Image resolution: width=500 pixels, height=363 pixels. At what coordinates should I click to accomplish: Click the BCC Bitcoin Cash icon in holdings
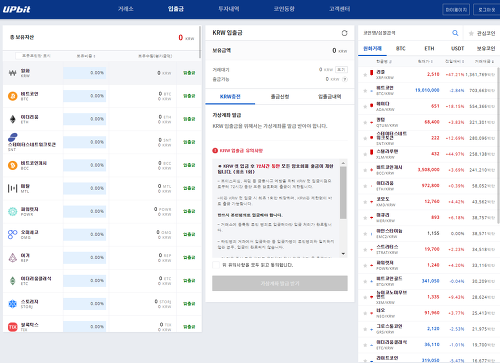(12, 165)
